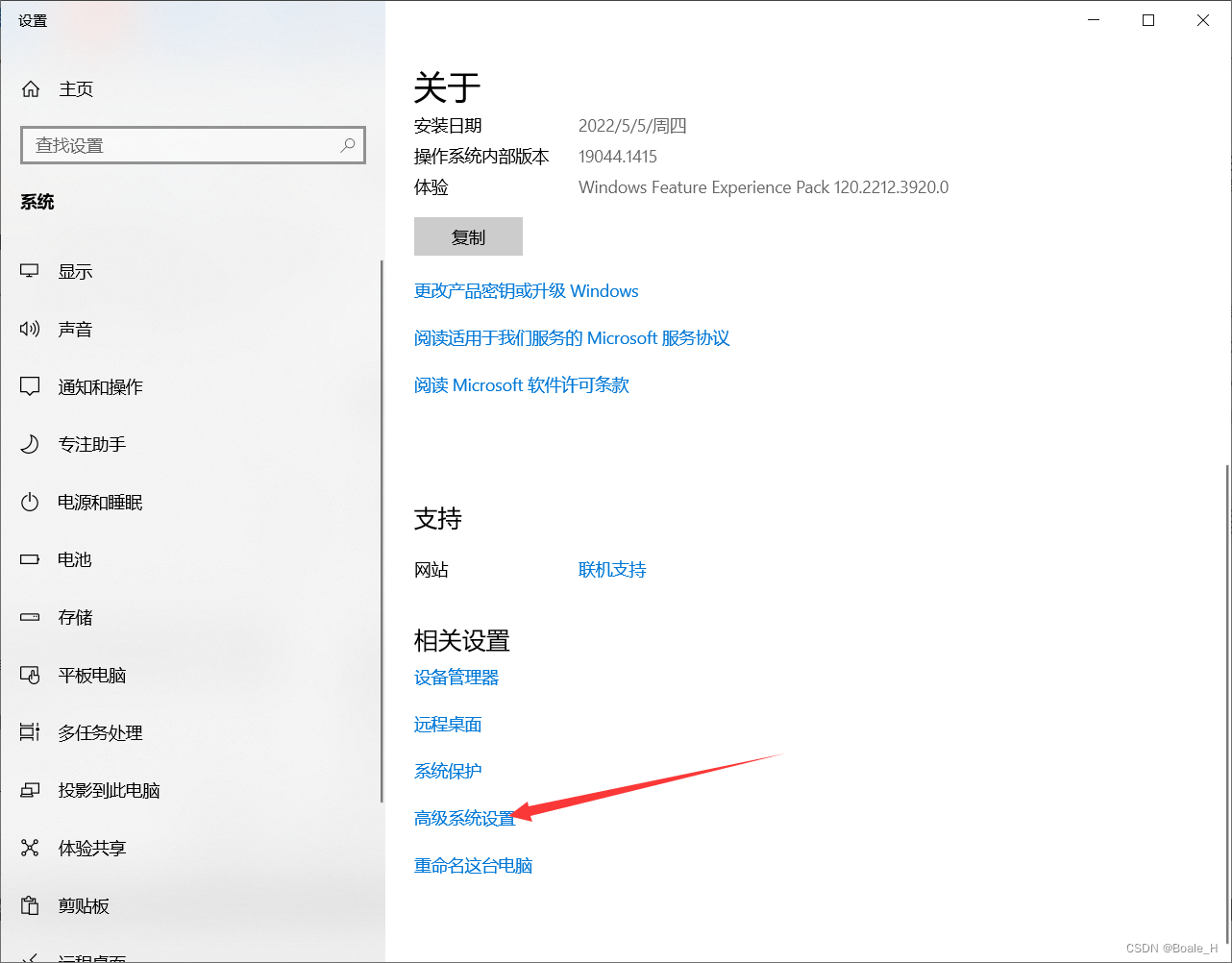Click the 支持 section heading

[x=438, y=519]
